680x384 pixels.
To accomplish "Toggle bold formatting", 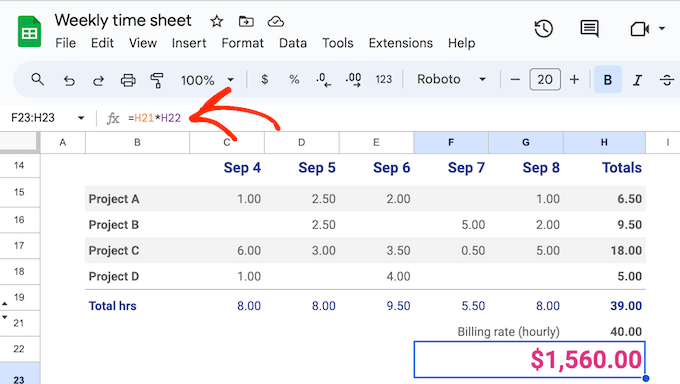I will click(608, 80).
